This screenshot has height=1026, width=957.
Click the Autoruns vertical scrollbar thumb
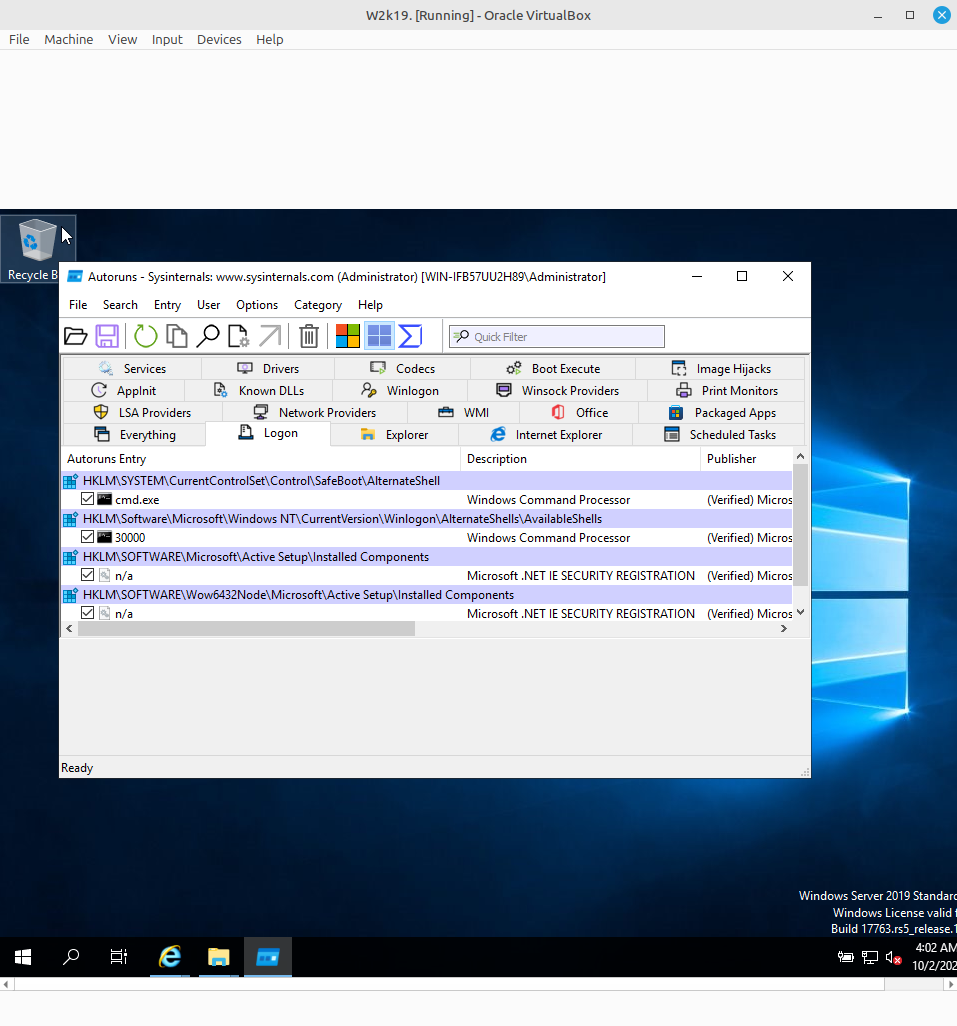coord(800,525)
